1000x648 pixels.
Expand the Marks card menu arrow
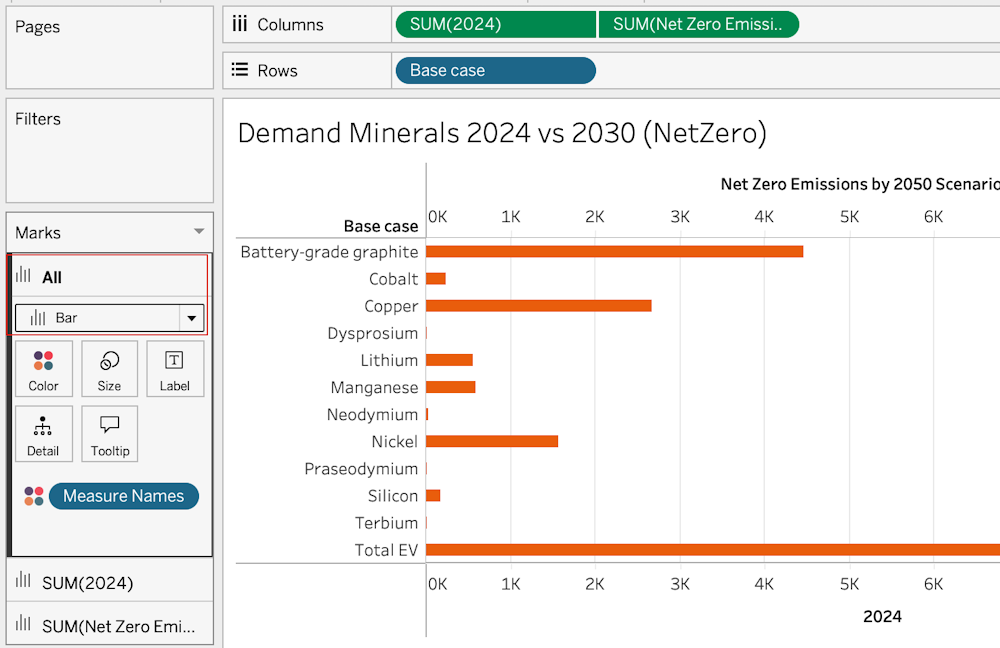pyautogui.click(x=199, y=232)
